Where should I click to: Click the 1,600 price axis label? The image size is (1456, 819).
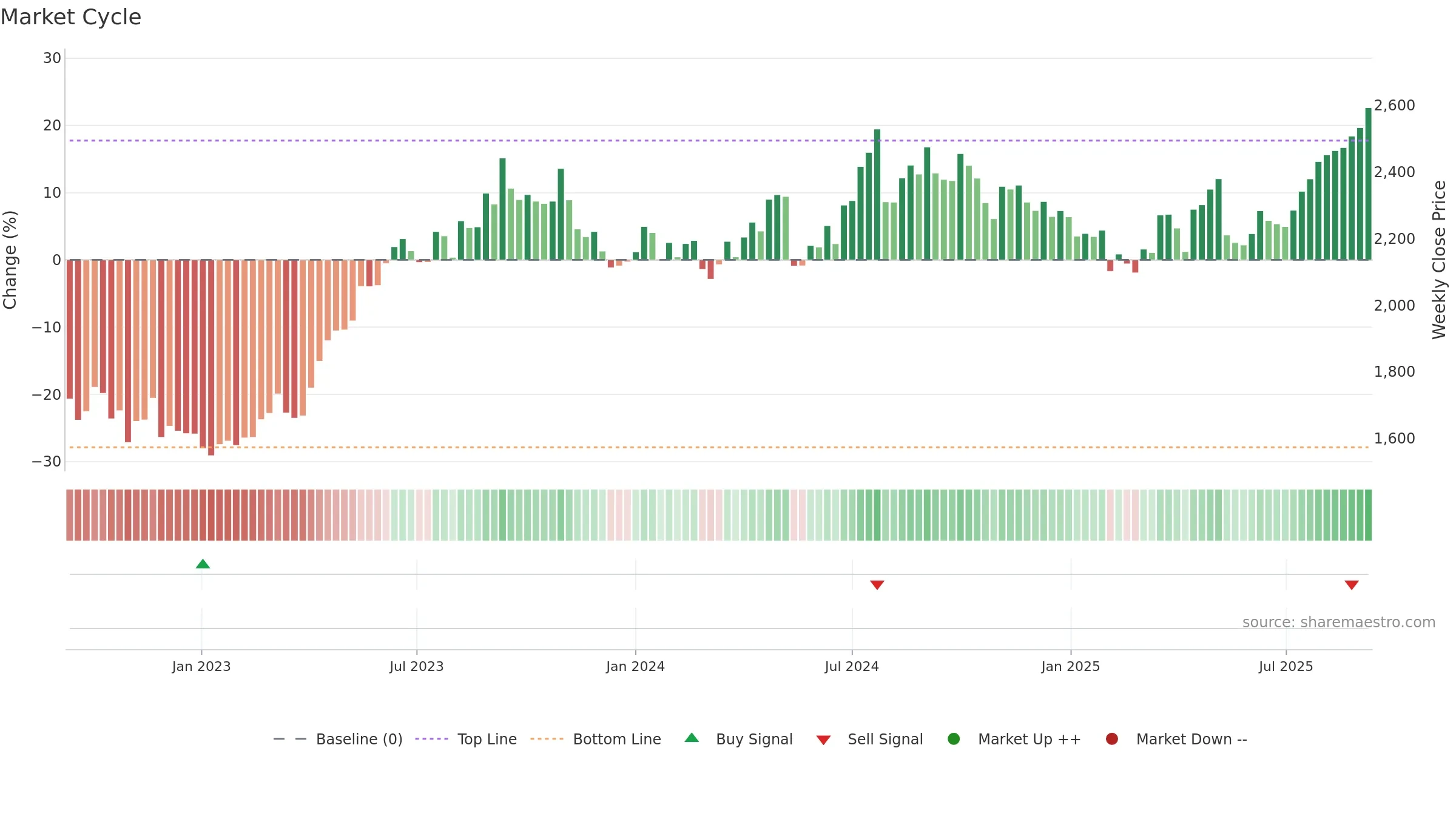tap(1394, 439)
